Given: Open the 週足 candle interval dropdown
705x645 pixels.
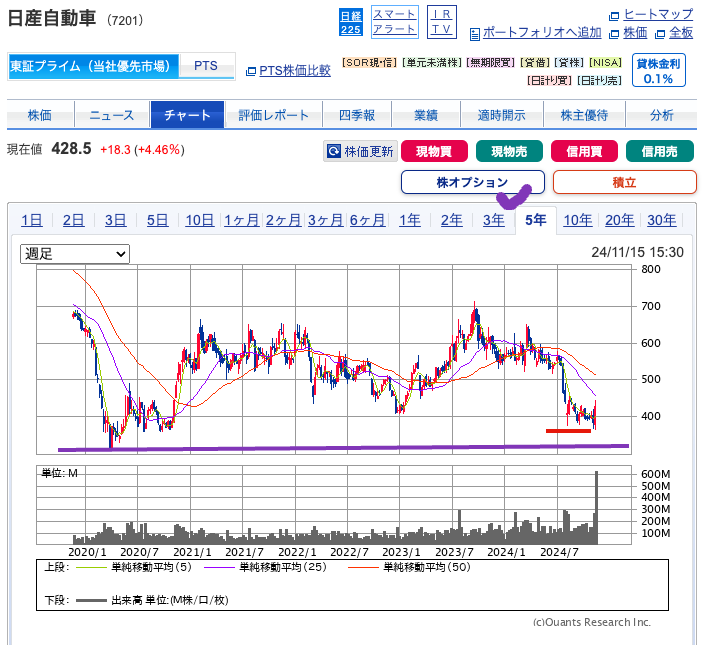Looking at the screenshot, I should (75, 254).
